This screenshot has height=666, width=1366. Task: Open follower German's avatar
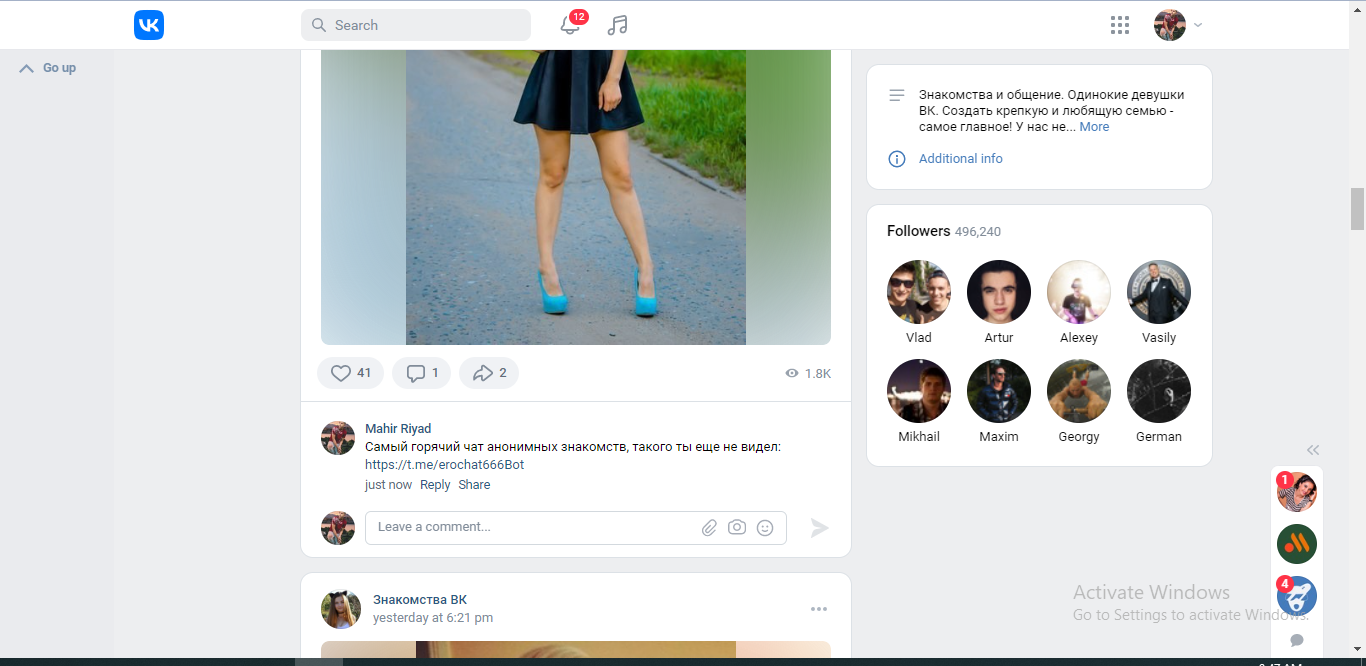click(x=1159, y=391)
